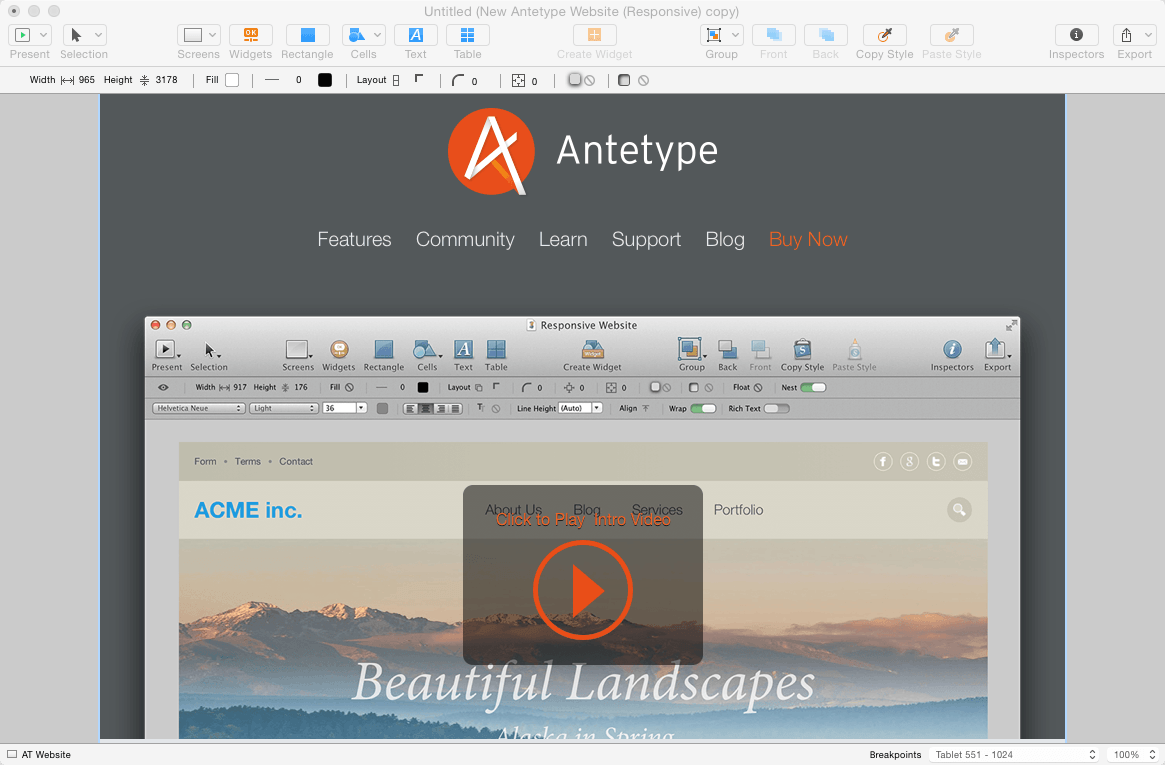Enable the inner shadow box in the main style bar
The image size is (1165, 765).
624,80
